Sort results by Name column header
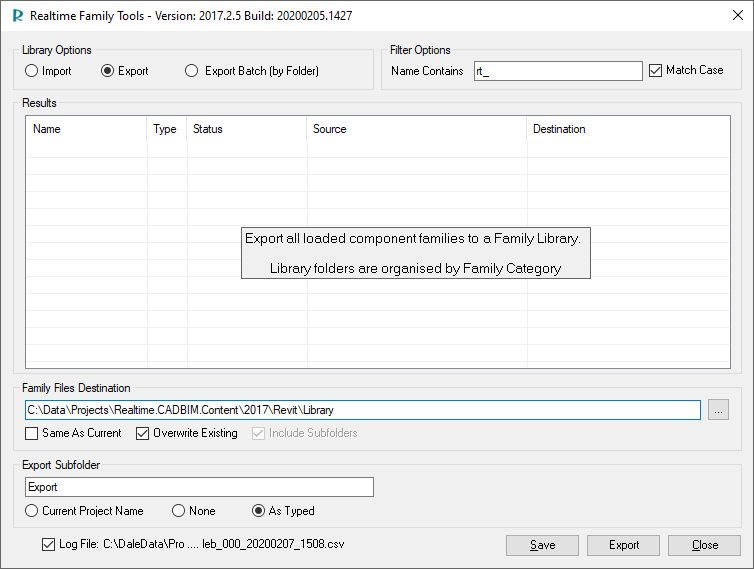 86,129
